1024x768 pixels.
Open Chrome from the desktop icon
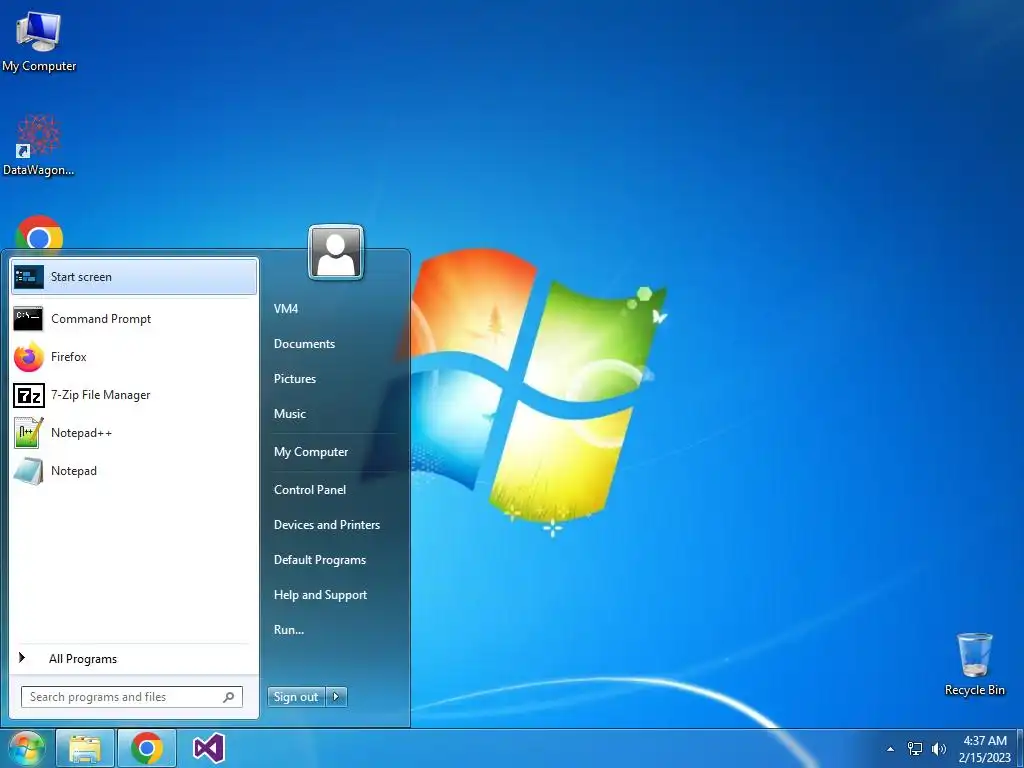coord(39,233)
